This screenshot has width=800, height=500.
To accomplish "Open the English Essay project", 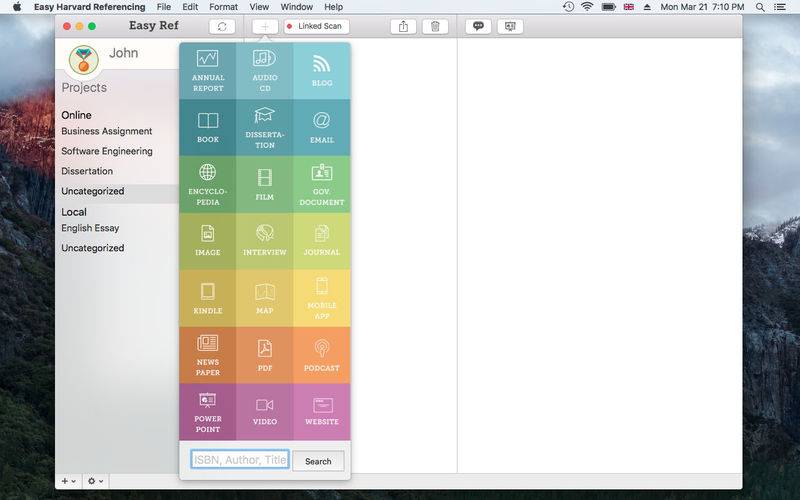I will (90, 228).
